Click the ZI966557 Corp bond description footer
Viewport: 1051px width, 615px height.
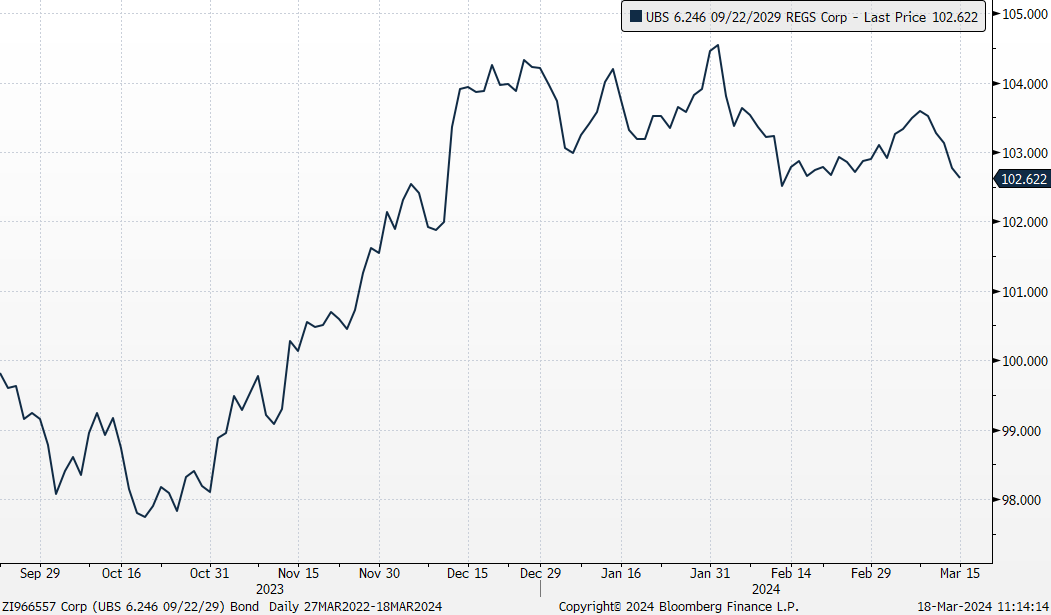(x=130, y=607)
